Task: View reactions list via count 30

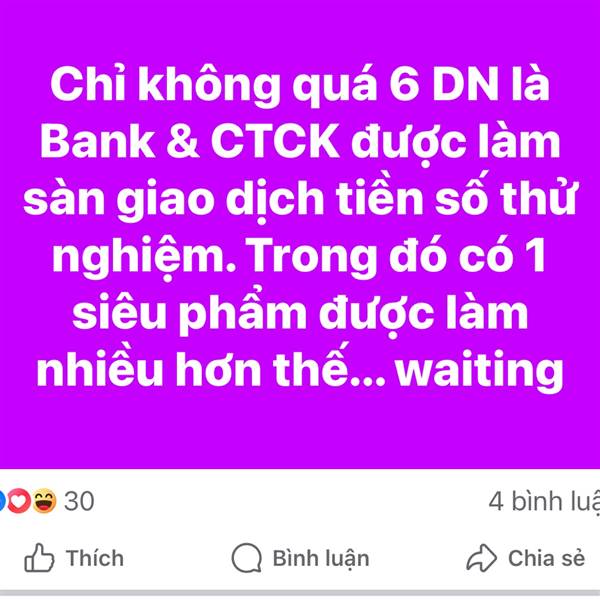Action: 79,501
